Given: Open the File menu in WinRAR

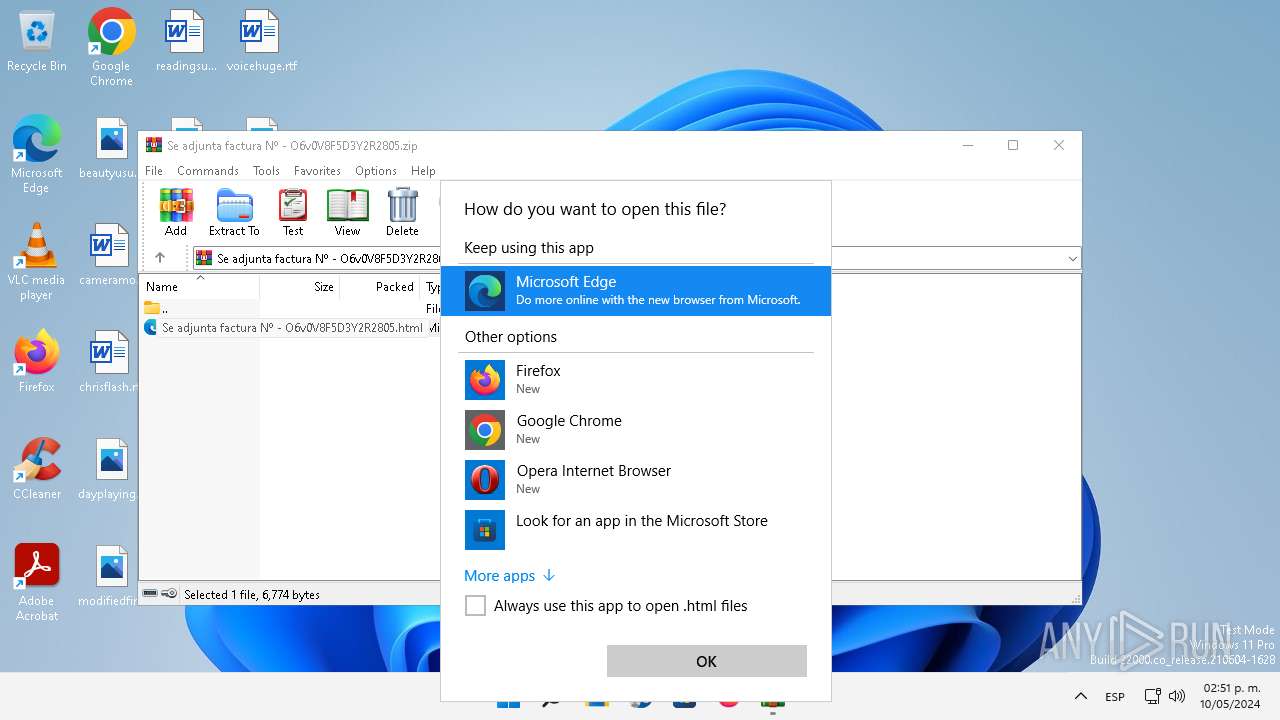Looking at the screenshot, I should pyautogui.click(x=154, y=171).
